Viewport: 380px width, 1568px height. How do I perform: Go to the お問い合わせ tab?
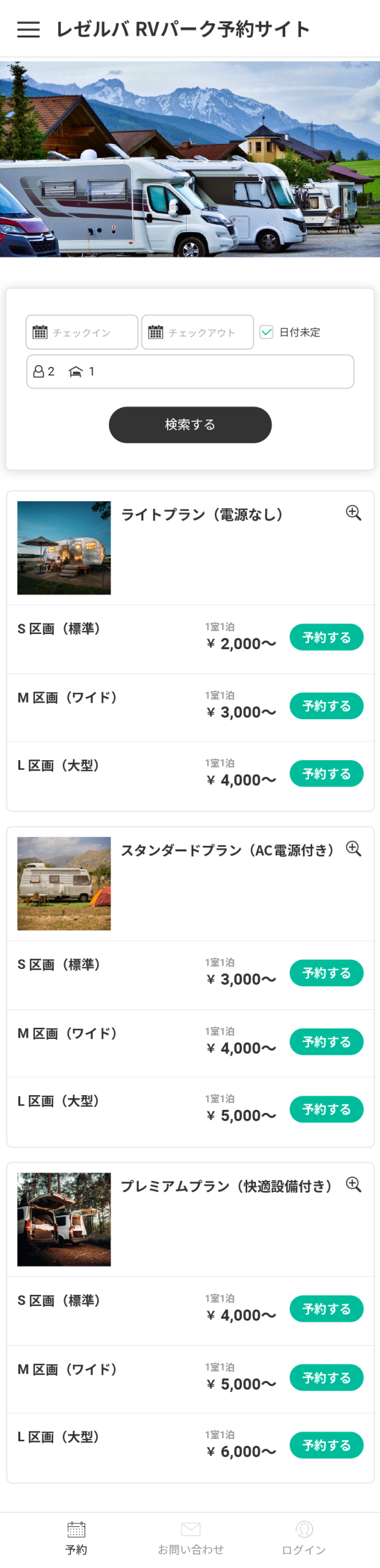pos(190,1538)
